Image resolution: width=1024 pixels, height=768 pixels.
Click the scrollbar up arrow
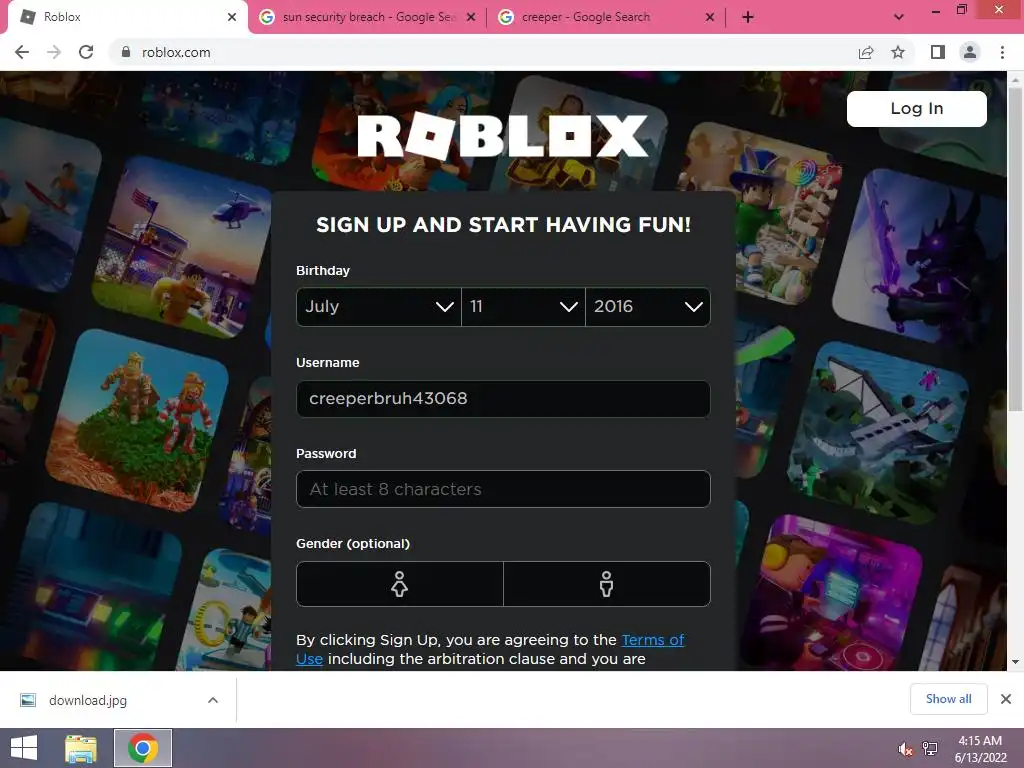click(1015, 79)
